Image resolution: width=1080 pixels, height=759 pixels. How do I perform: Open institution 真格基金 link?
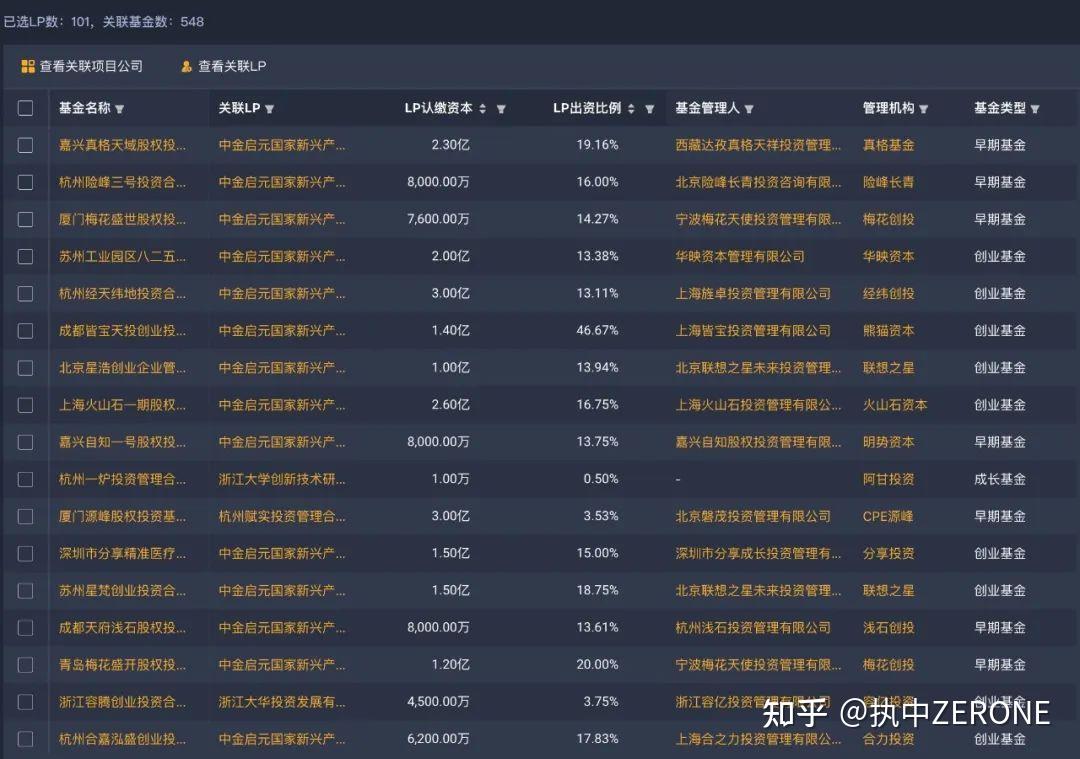click(x=889, y=145)
